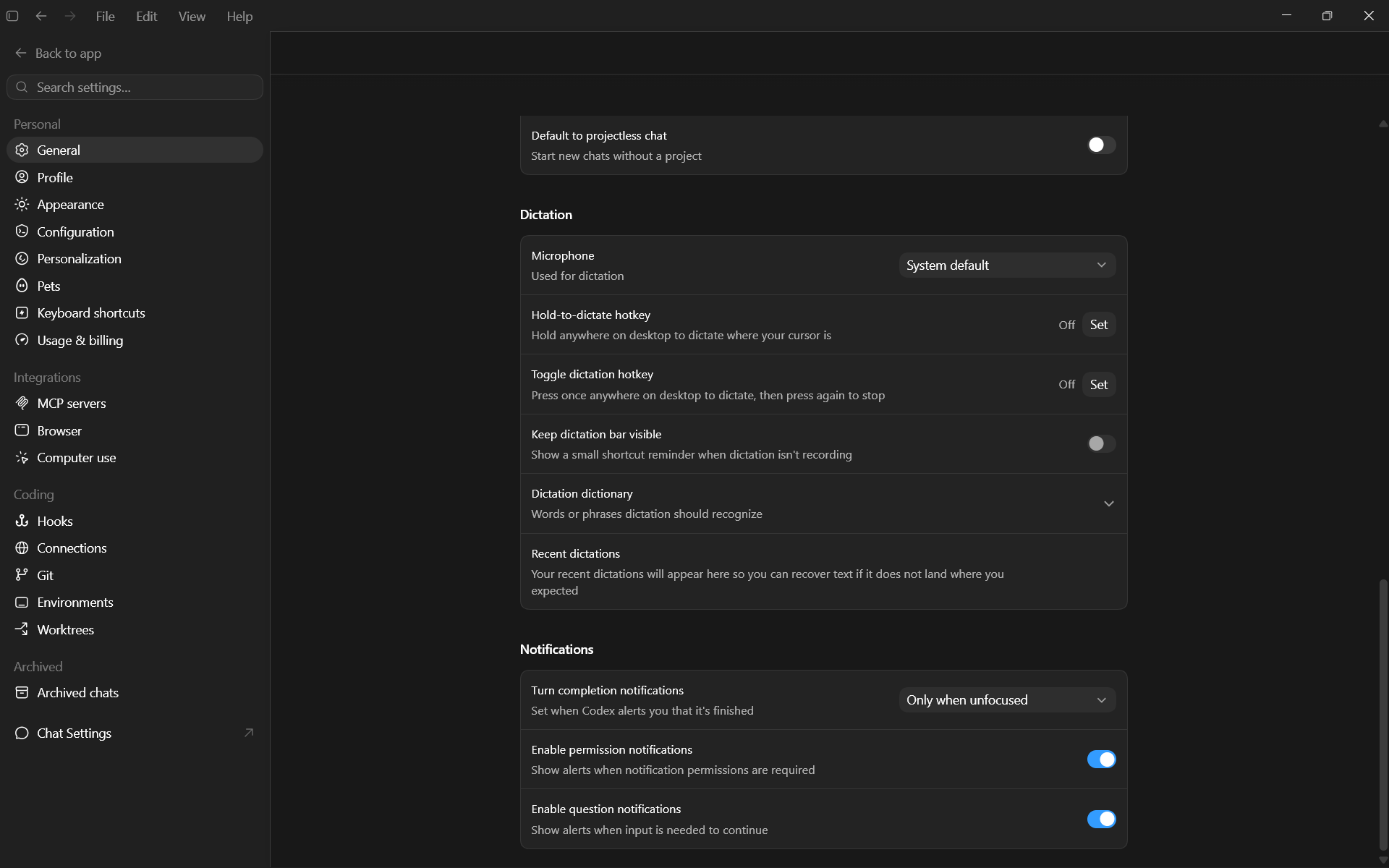The height and width of the screenshot is (868, 1389).
Task: Expand the Dictation dictionary chevron
Action: (x=1108, y=503)
